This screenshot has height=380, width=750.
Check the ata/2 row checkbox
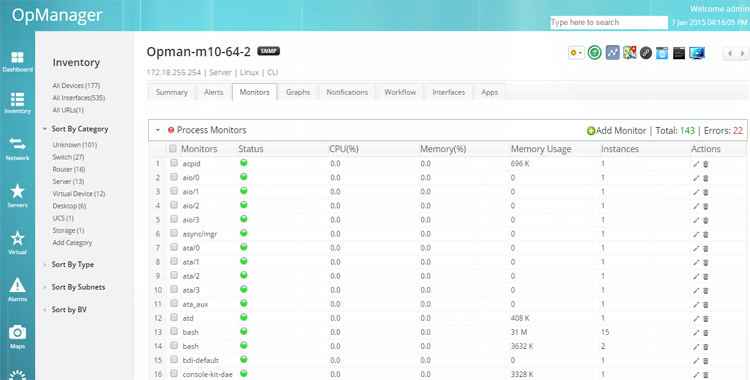point(174,275)
